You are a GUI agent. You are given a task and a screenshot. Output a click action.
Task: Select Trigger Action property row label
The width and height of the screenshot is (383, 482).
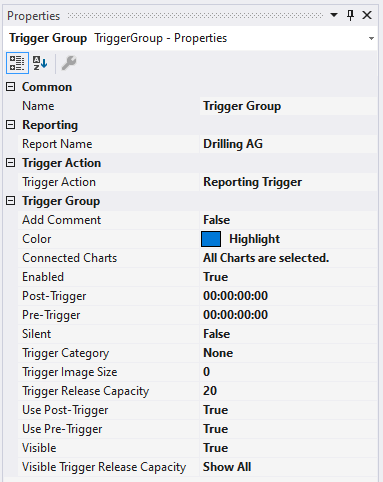(x=59, y=182)
